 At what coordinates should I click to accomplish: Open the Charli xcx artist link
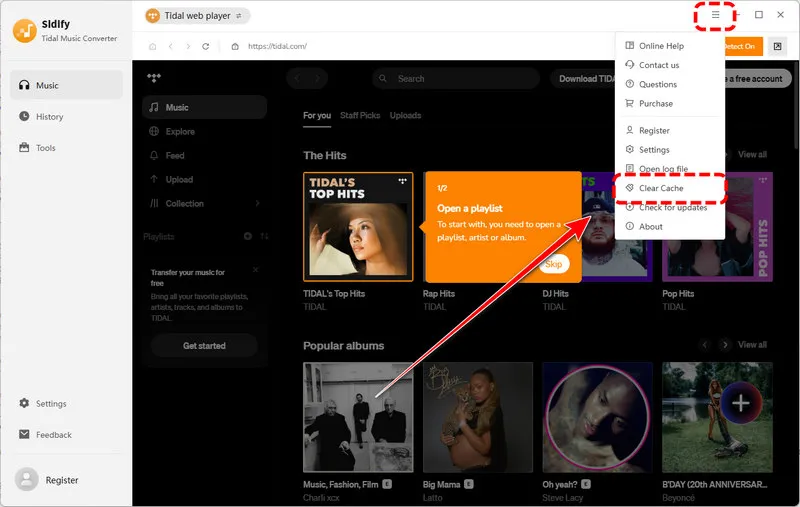[321, 498]
